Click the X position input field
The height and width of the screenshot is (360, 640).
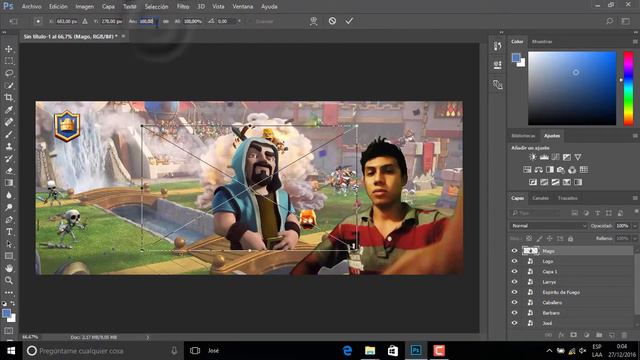(66, 21)
